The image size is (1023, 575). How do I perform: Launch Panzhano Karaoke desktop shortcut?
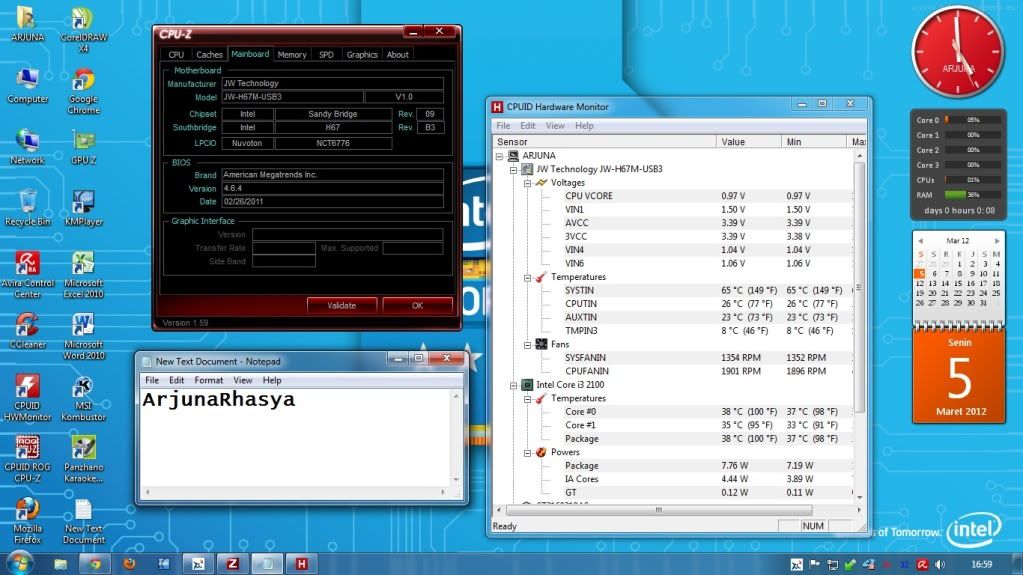pos(84,459)
